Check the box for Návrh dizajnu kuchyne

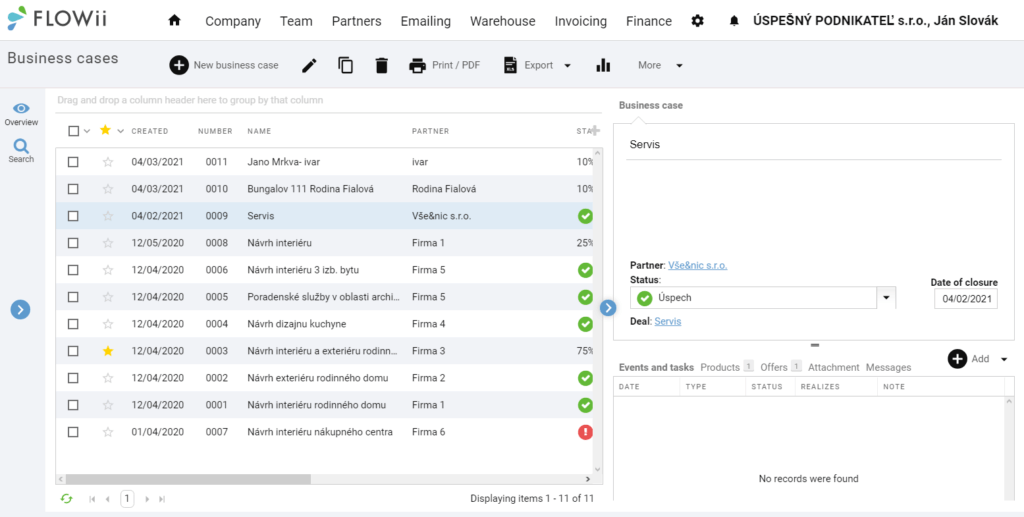pos(73,324)
